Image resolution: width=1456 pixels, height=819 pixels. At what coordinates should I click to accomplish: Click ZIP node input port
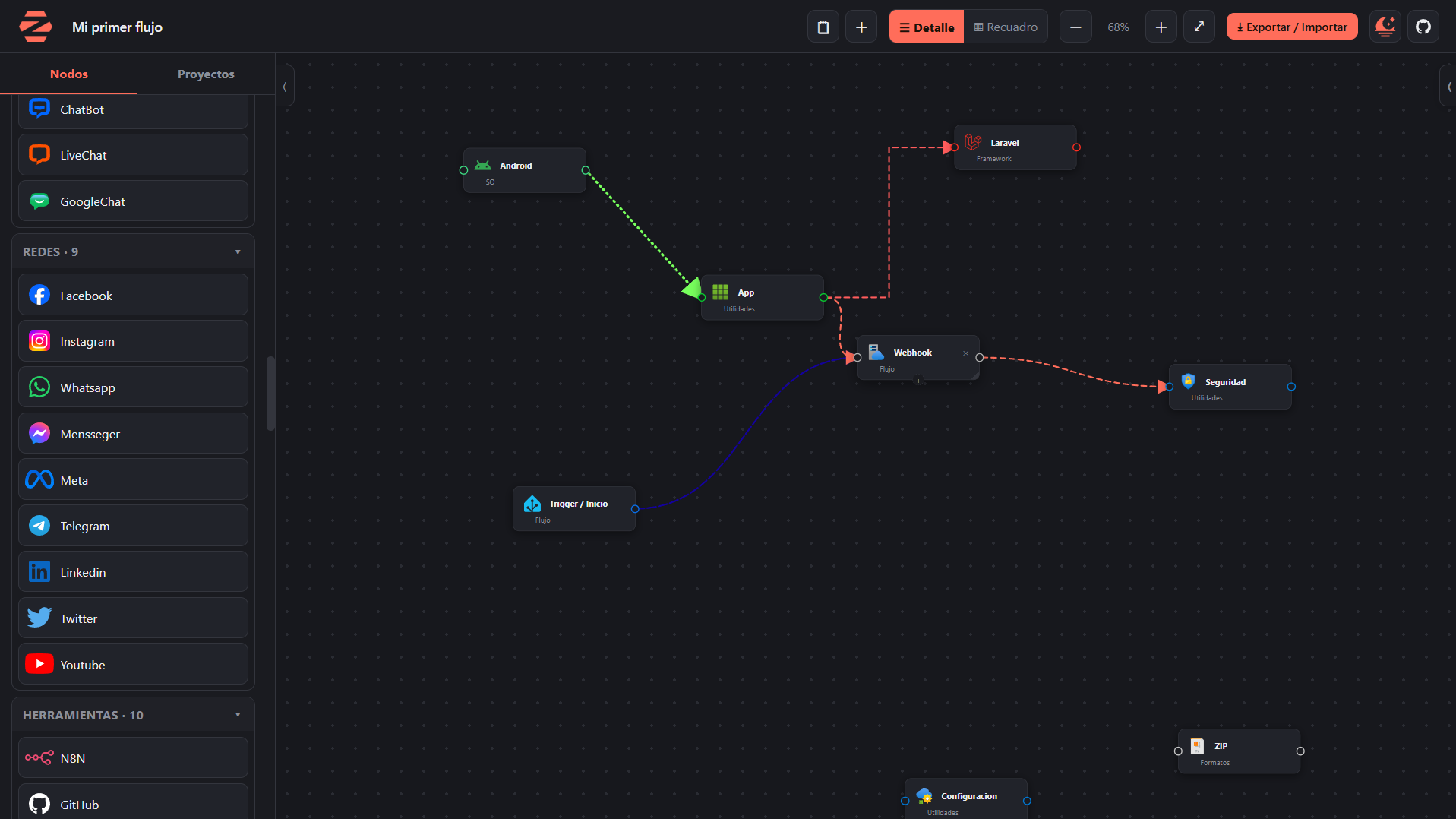(1178, 751)
